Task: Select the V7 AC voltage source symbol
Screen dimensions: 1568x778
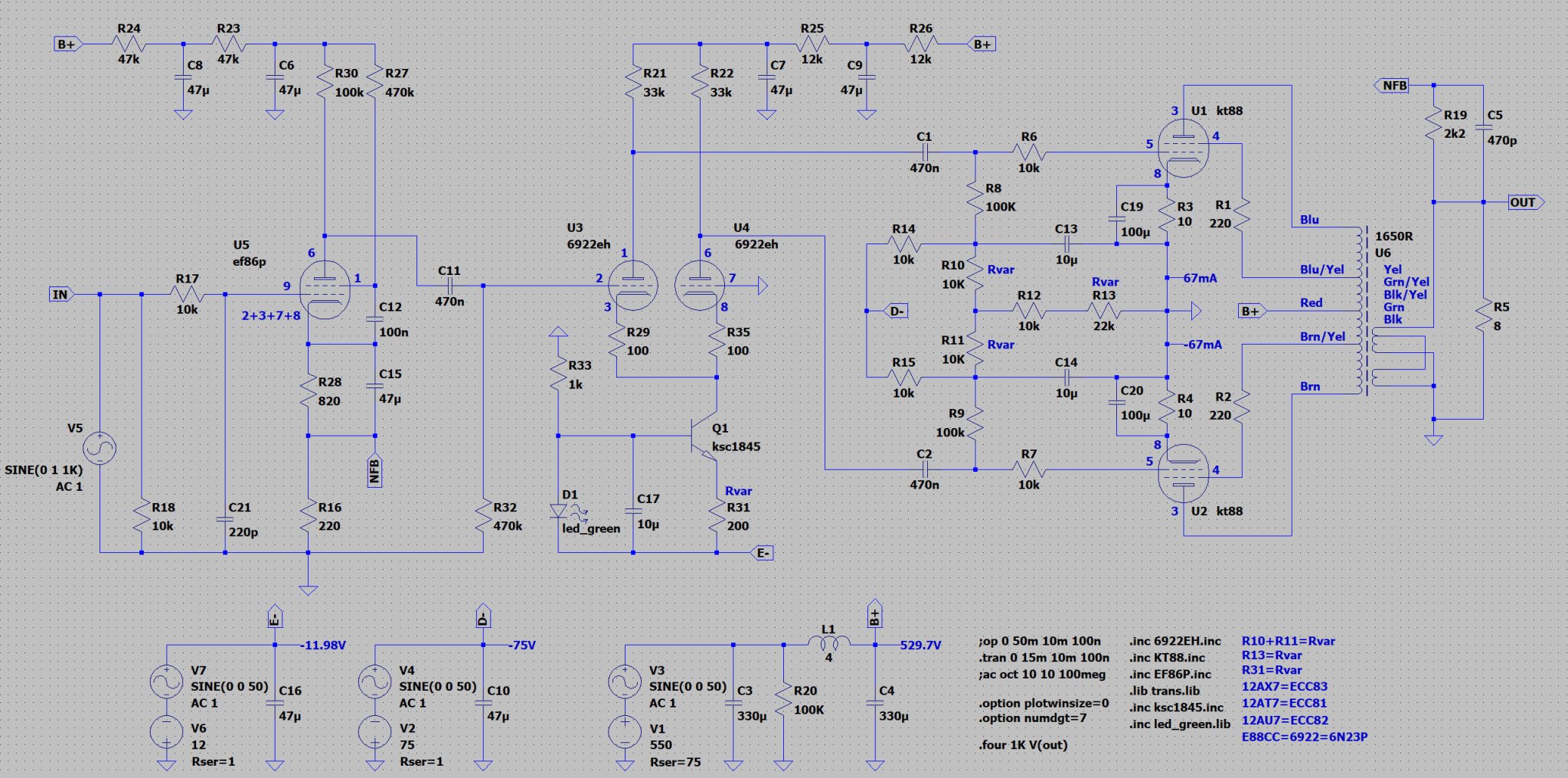Action: [x=166, y=682]
